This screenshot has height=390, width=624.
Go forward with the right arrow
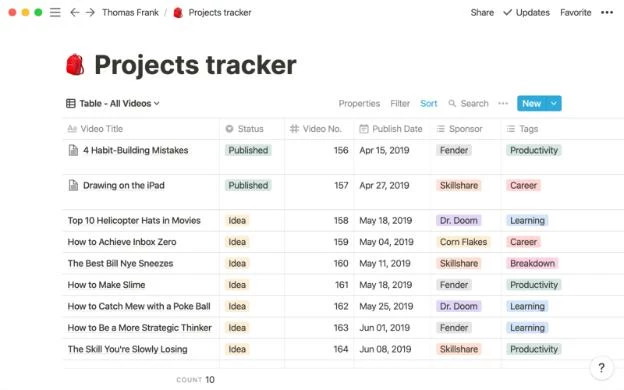click(90, 13)
